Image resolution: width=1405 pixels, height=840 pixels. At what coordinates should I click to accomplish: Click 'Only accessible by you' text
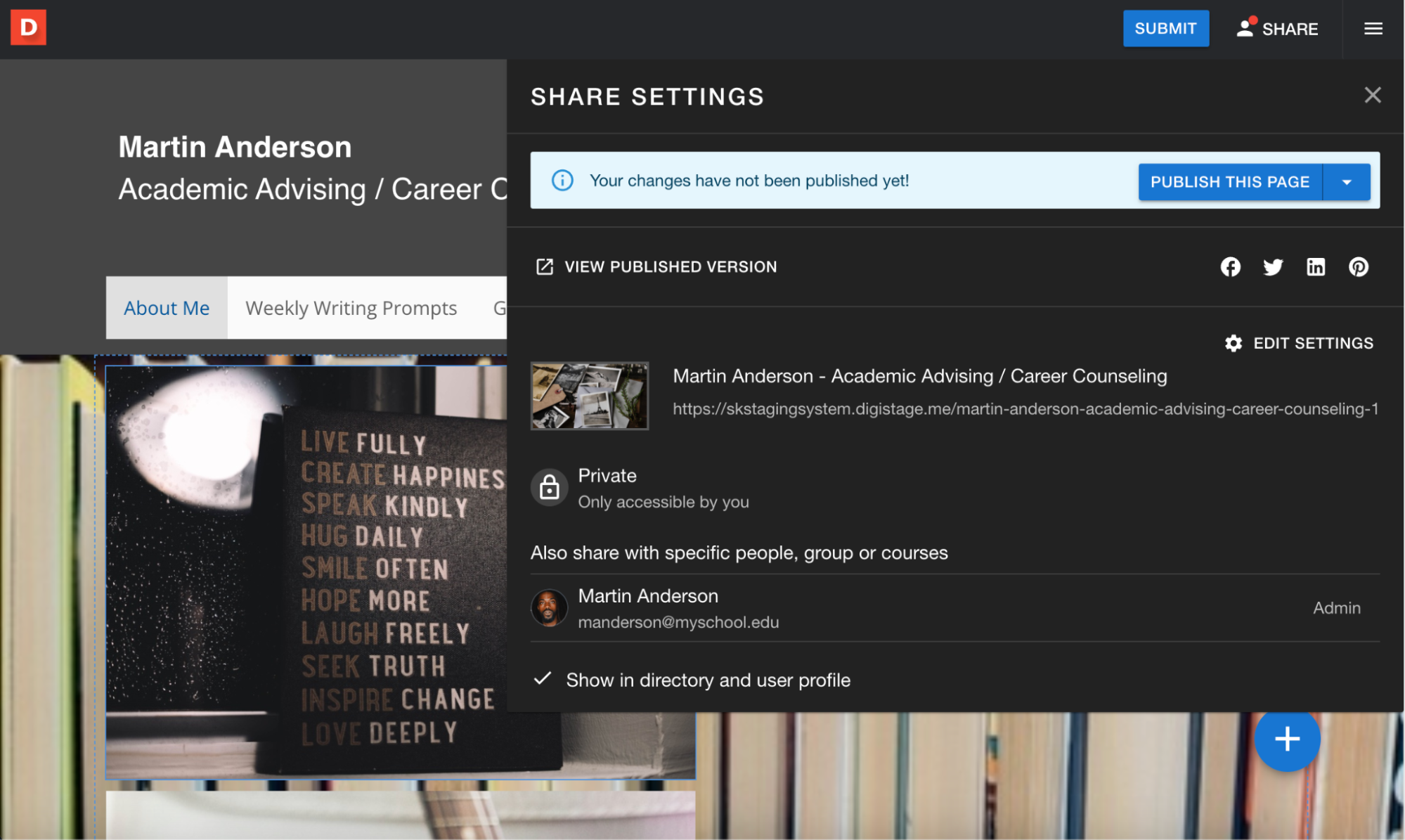(663, 502)
